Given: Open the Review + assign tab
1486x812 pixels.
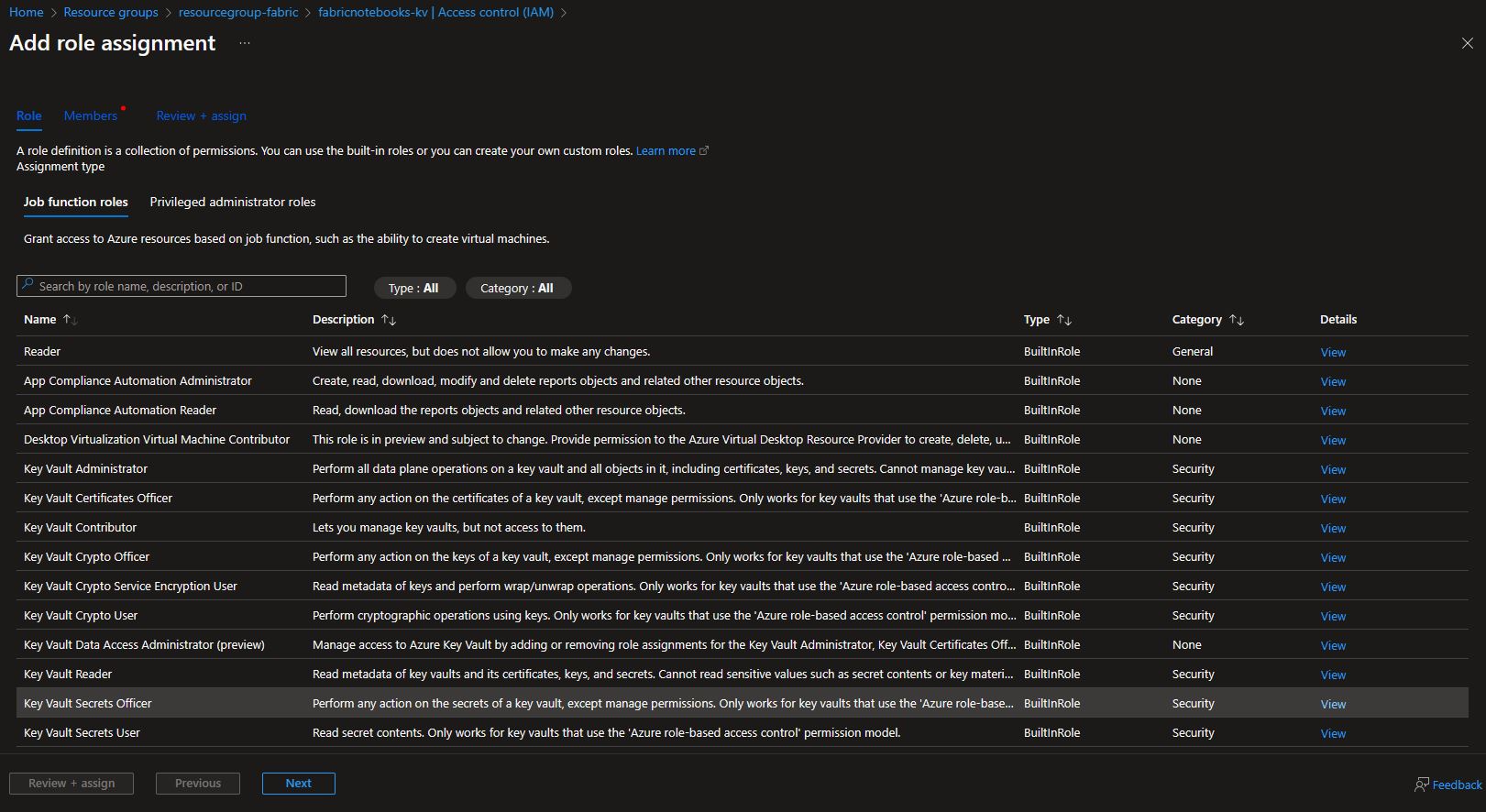Looking at the screenshot, I should click(201, 115).
